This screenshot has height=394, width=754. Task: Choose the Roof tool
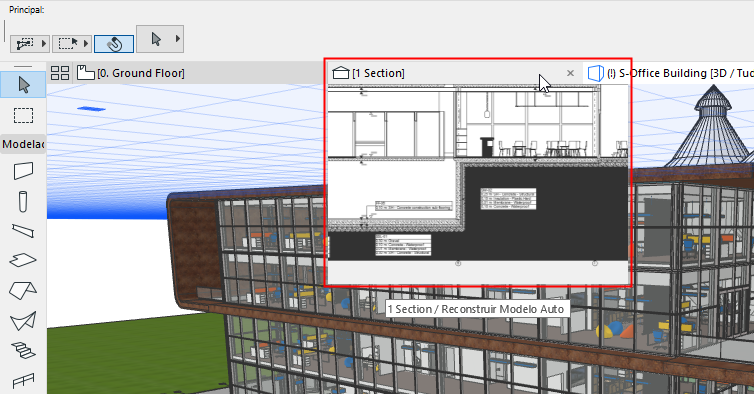coord(23,290)
